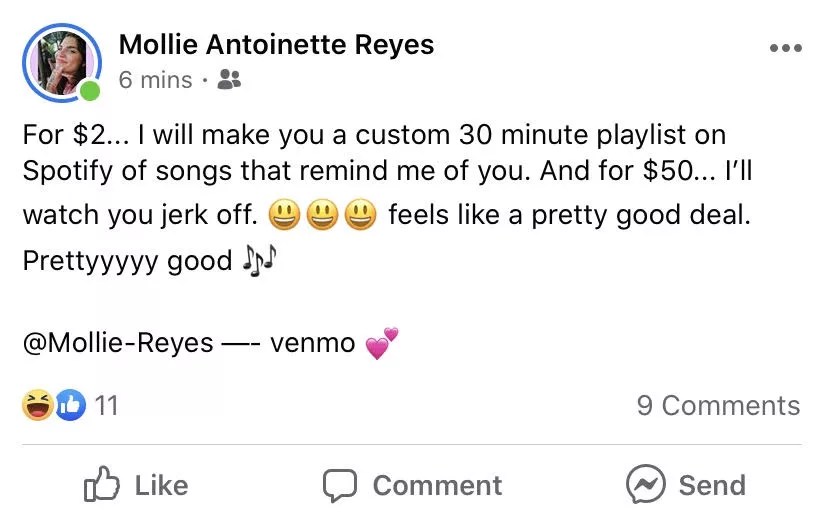Image resolution: width=826 pixels, height=513 pixels.
Task: Open the three-dot post options menu
Action: (785, 49)
